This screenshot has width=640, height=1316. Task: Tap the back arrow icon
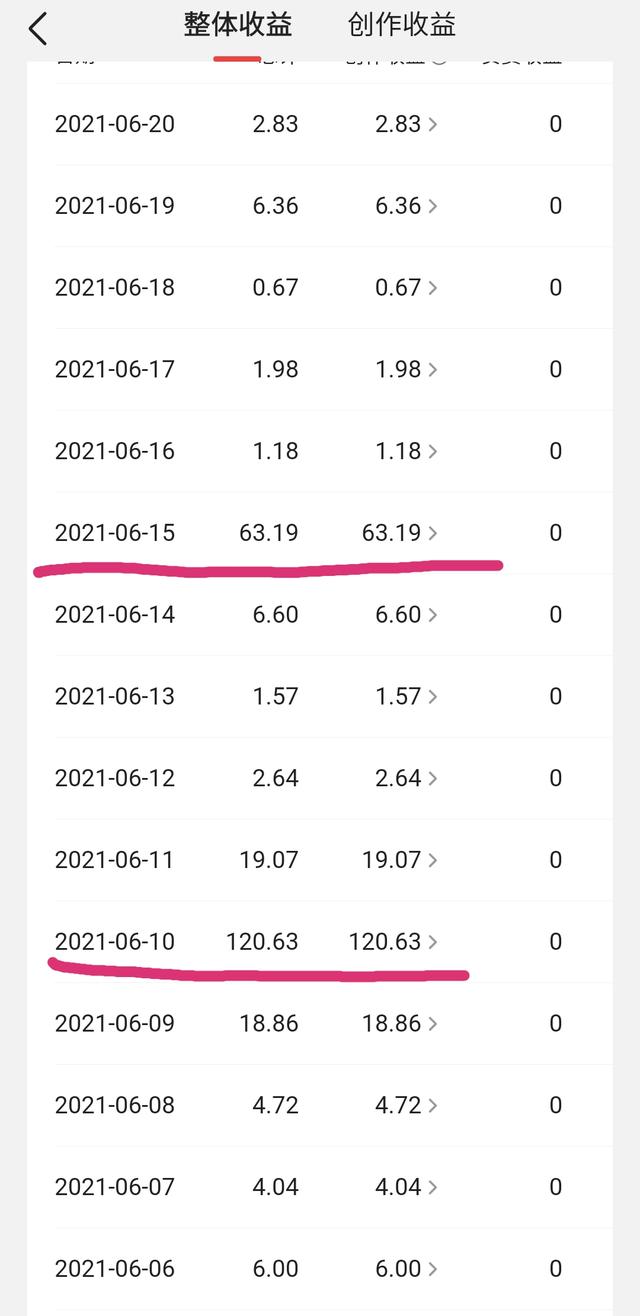point(38,28)
